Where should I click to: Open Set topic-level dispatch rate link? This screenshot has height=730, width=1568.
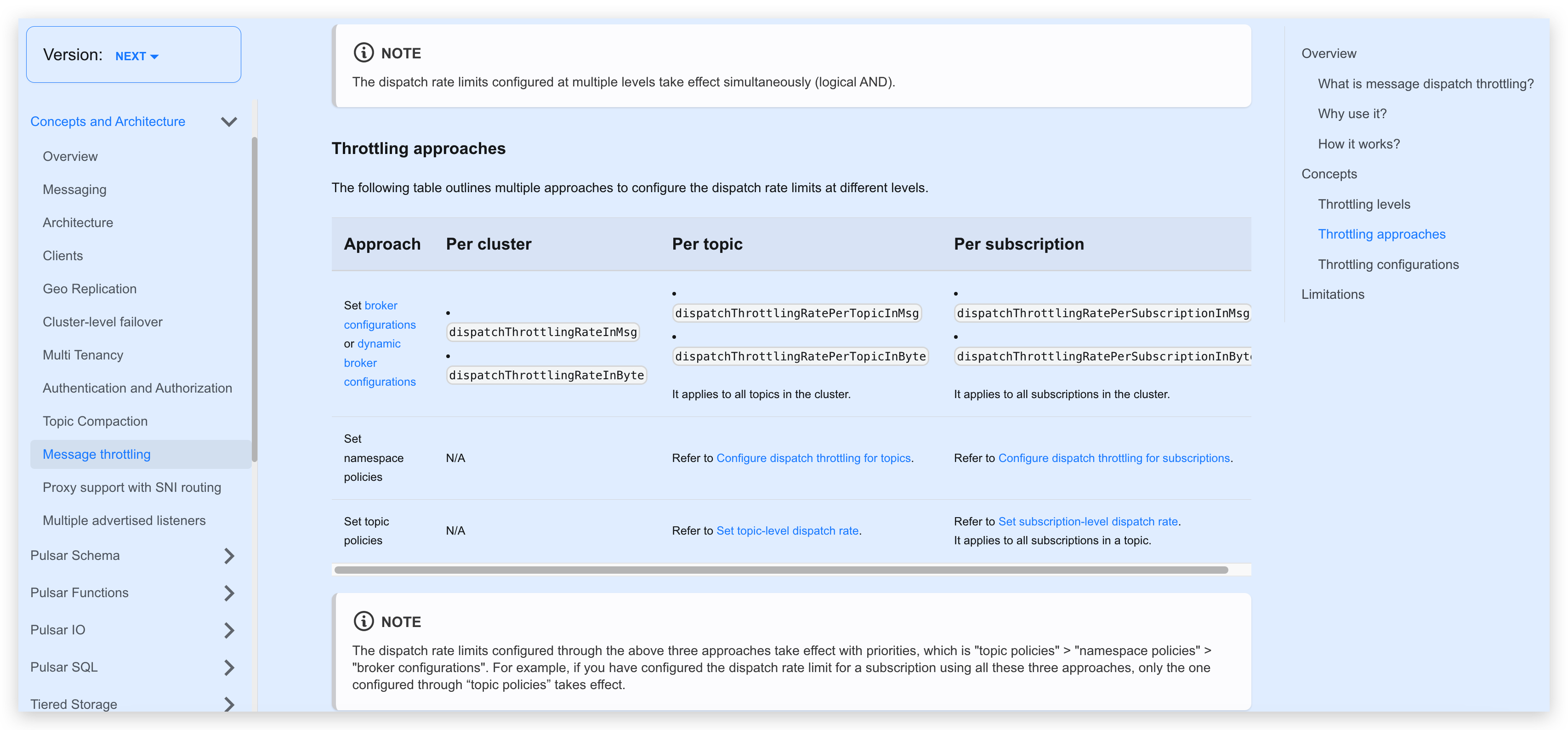tap(787, 530)
